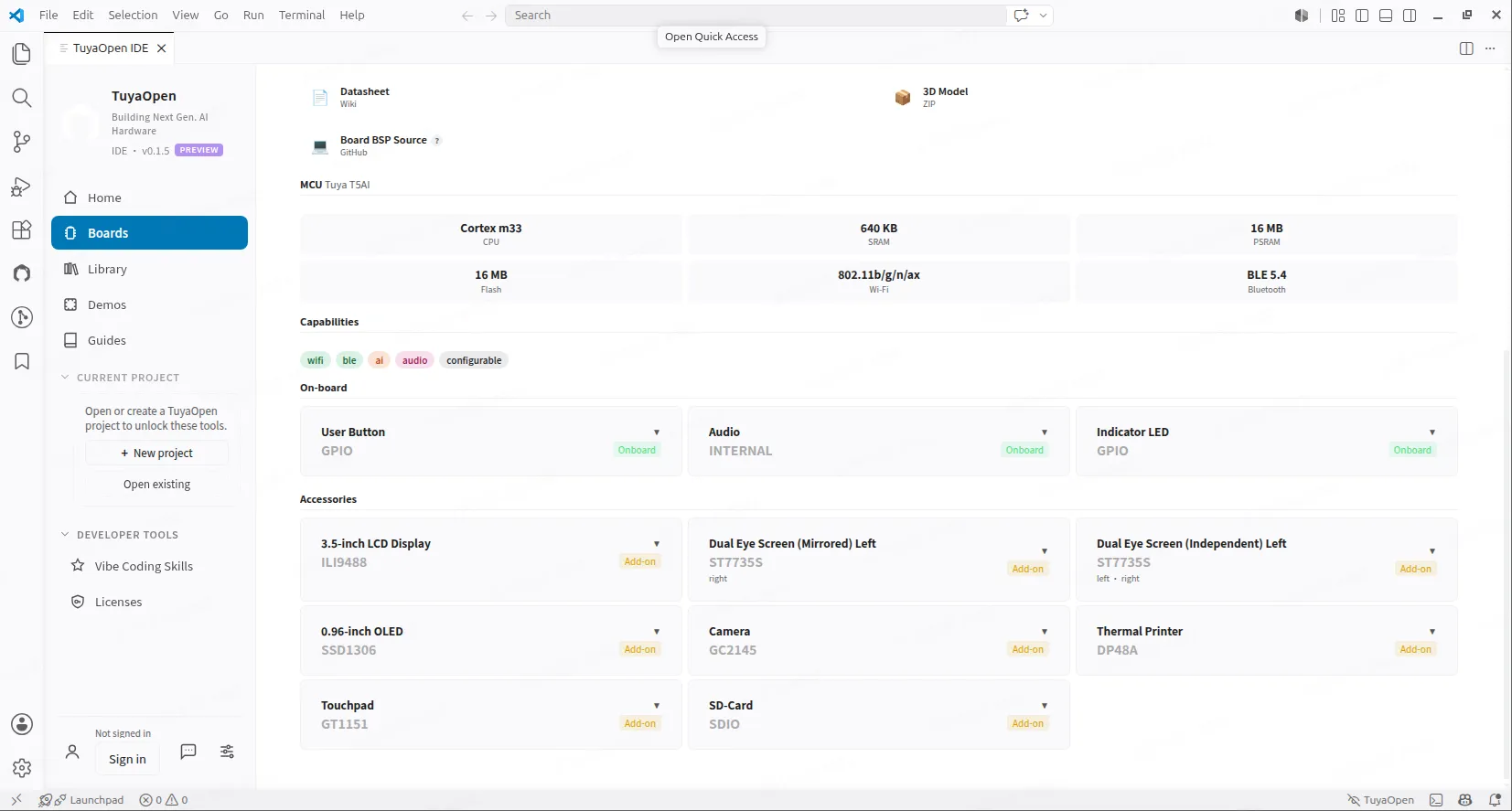Viewport: 1512px width, 811px height.
Task: Expand the Dual Eye Screen (Independent) Left card
Action: [x=1432, y=551]
